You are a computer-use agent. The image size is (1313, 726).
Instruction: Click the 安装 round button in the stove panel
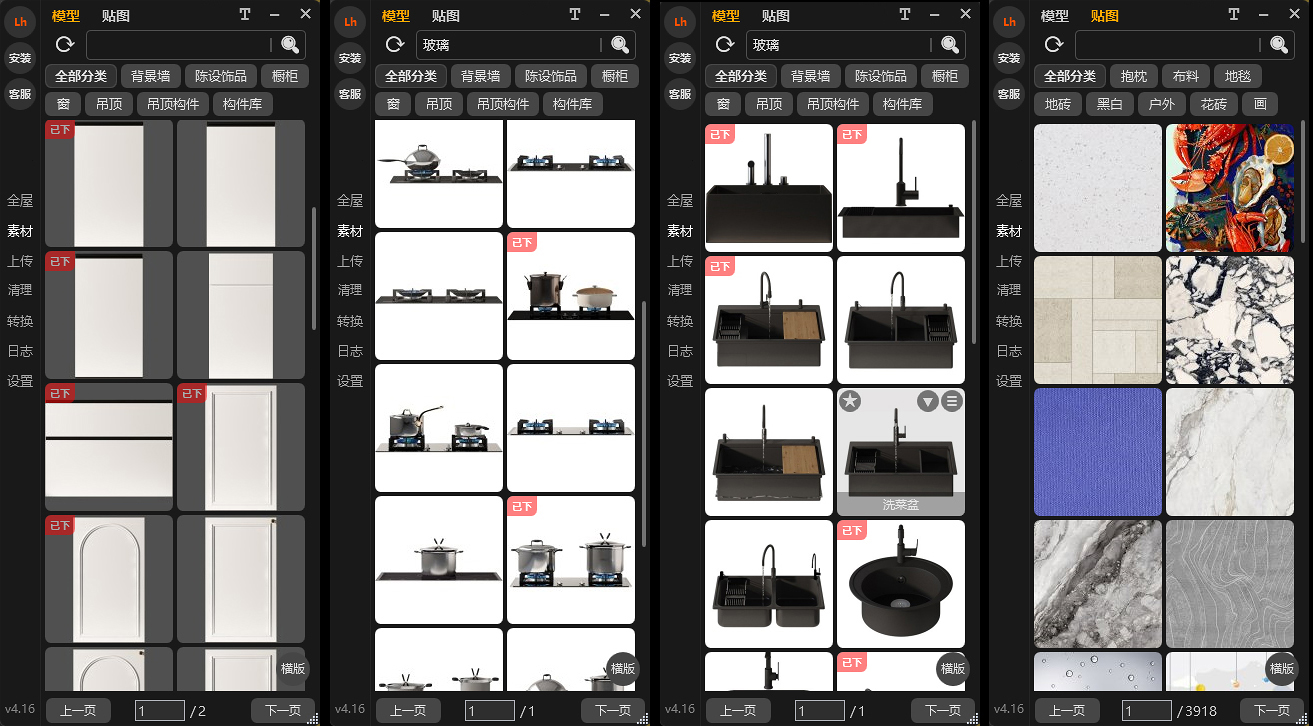tap(350, 58)
